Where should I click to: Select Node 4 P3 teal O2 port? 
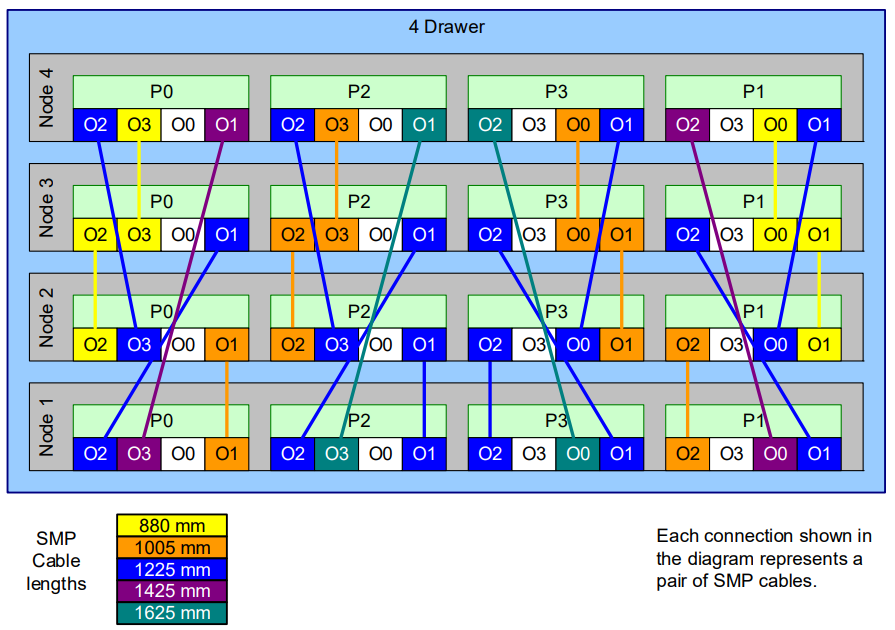[490, 124]
